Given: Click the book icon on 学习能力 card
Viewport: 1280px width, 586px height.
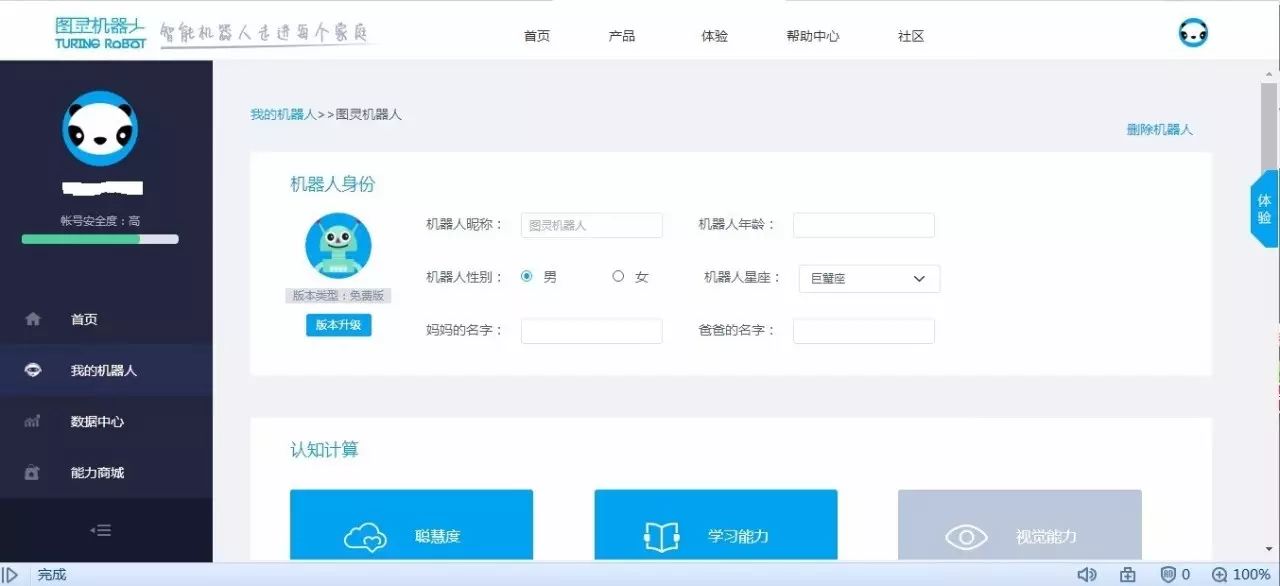Looking at the screenshot, I should (x=662, y=537).
